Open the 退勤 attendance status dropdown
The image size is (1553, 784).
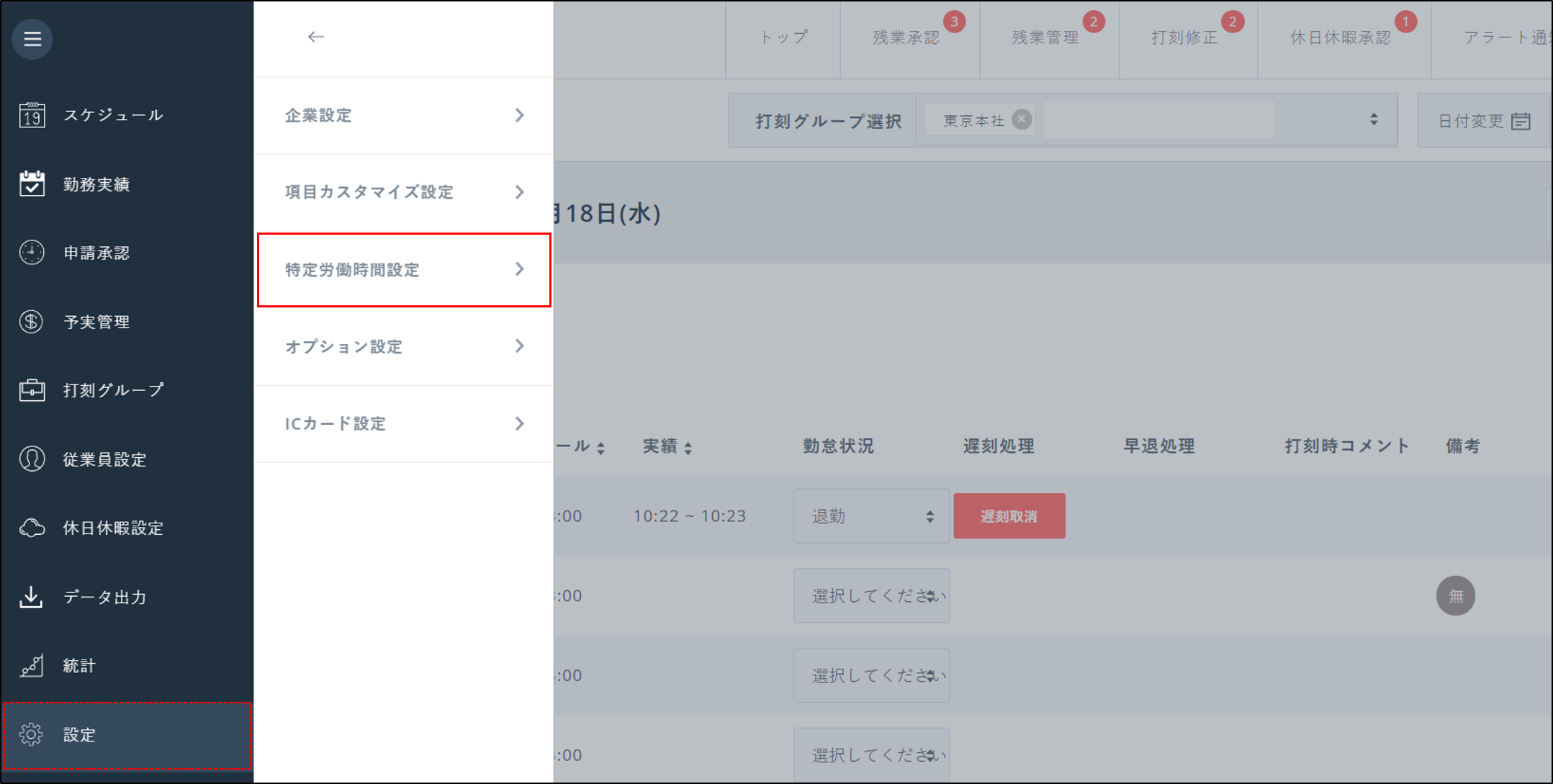pyautogui.click(x=870, y=516)
